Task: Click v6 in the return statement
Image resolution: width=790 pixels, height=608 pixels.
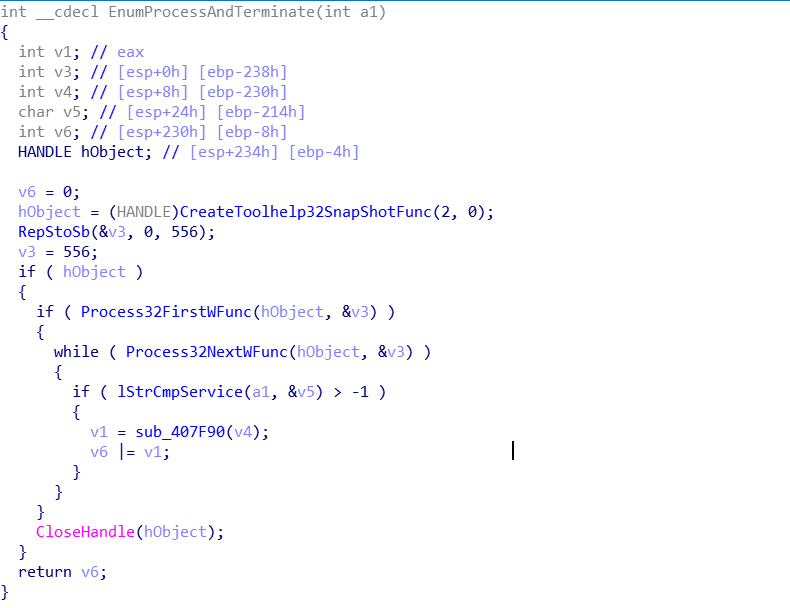Action: pyautogui.click(x=90, y=572)
